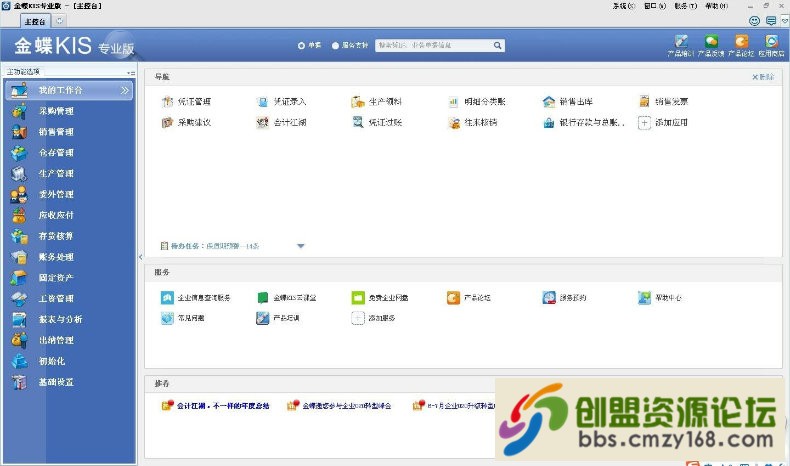
Task: Open 服务预约 service
Action: [564, 298]
